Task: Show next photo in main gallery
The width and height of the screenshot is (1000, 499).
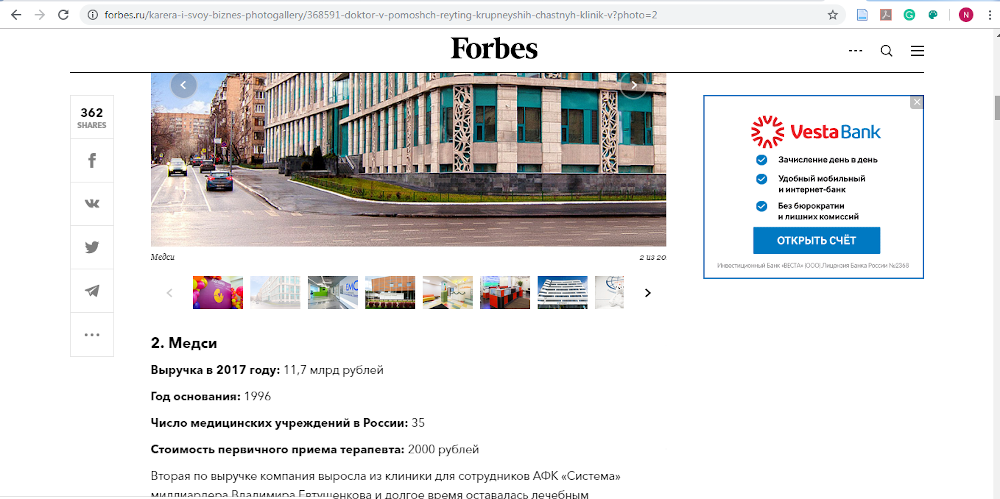Action: 634,85
